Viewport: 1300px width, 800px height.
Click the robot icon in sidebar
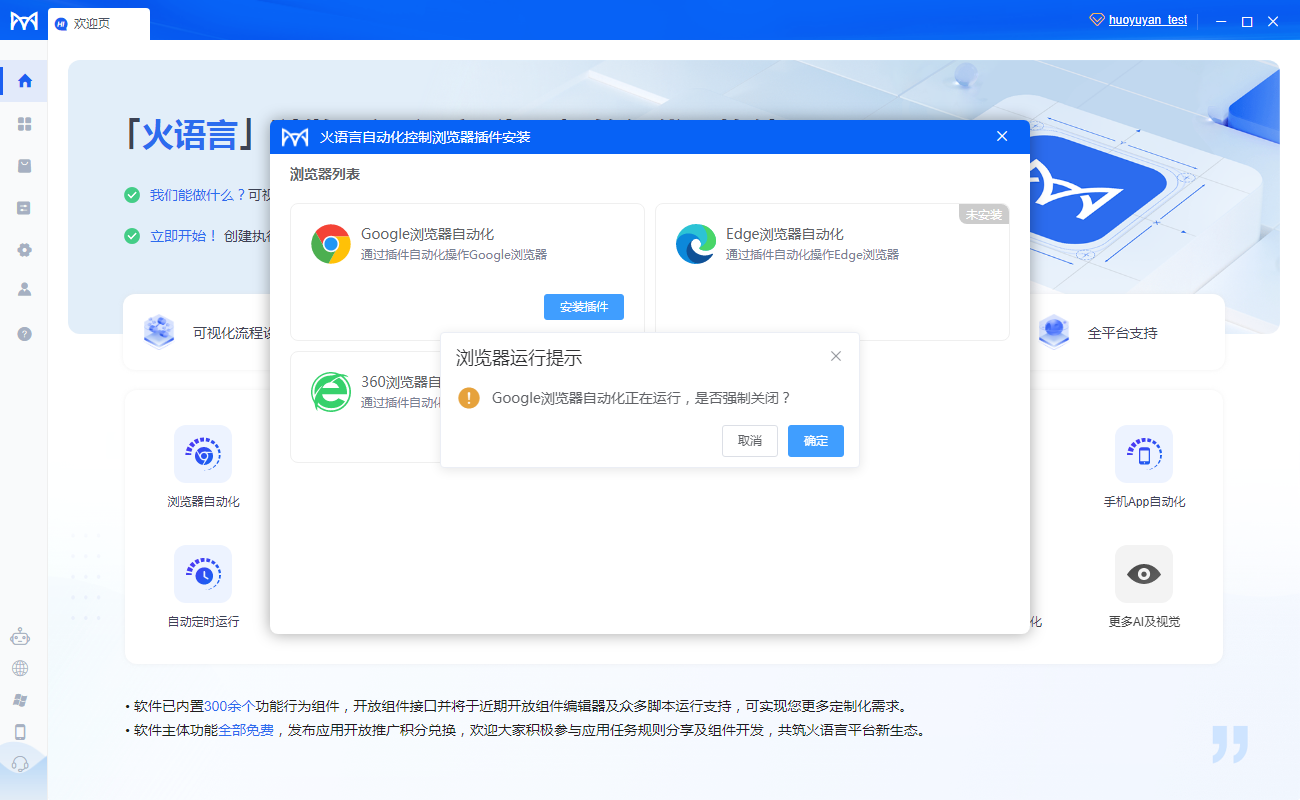pos(20,636)
